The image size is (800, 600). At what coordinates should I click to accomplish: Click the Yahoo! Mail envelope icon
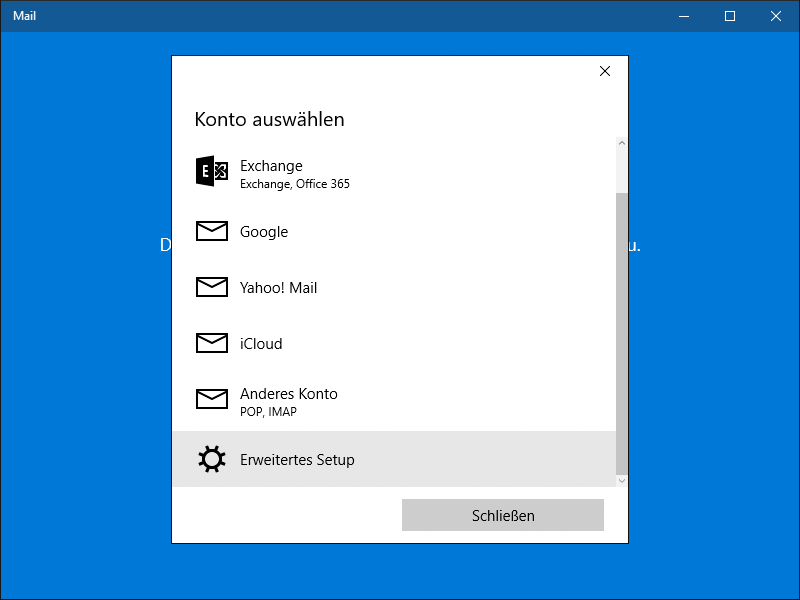212,287
